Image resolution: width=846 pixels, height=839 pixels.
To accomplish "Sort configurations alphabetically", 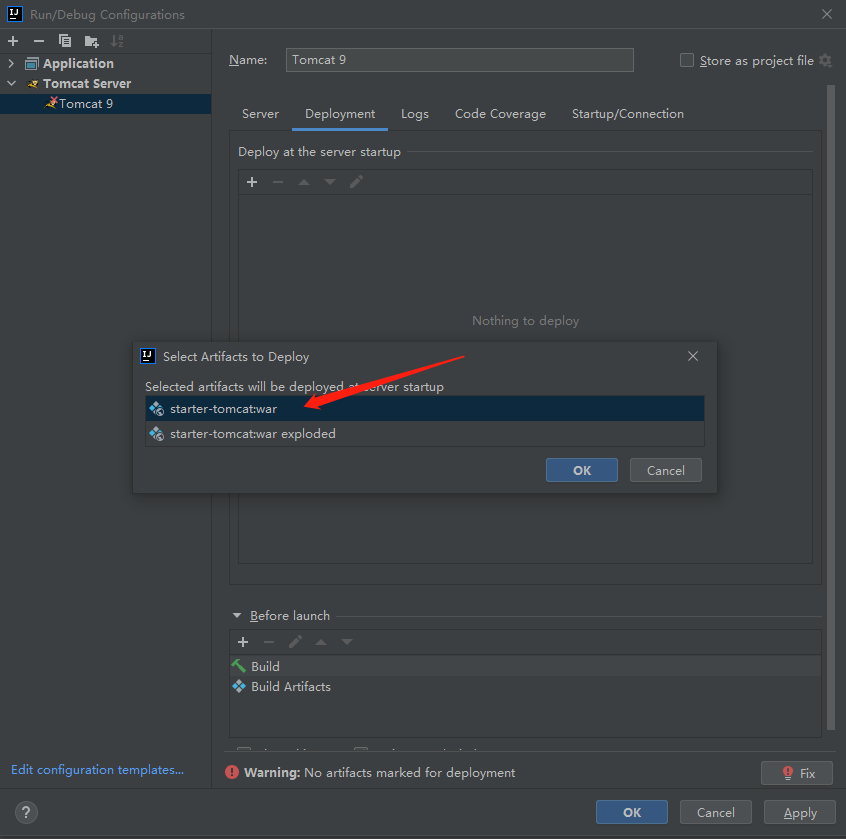I will [117, 41].
